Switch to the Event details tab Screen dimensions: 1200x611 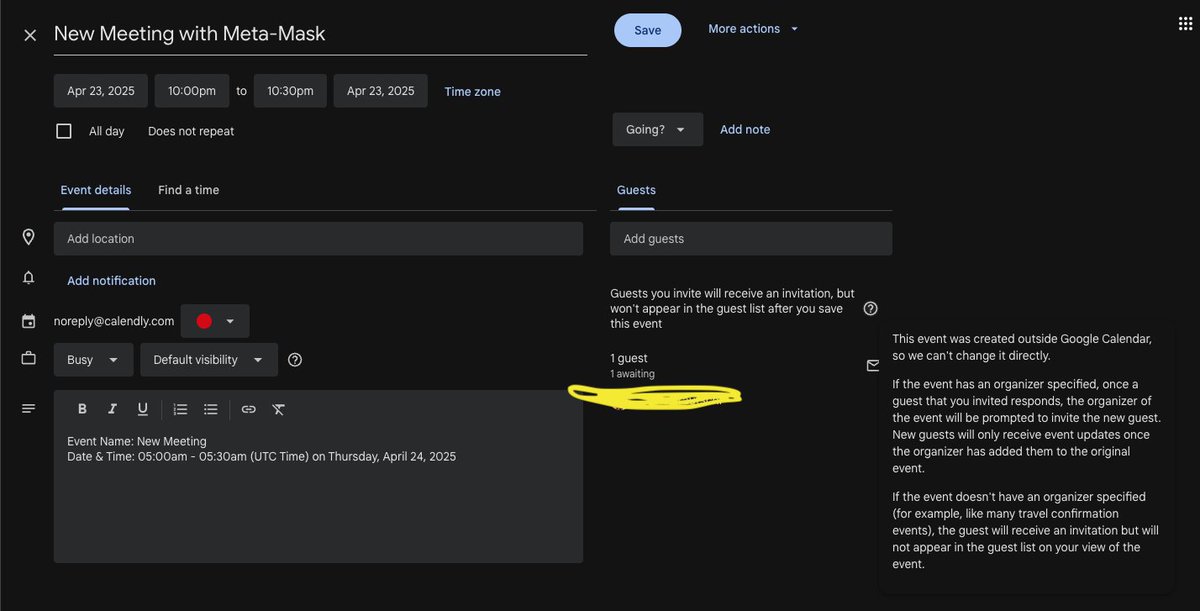click(95, 190)
